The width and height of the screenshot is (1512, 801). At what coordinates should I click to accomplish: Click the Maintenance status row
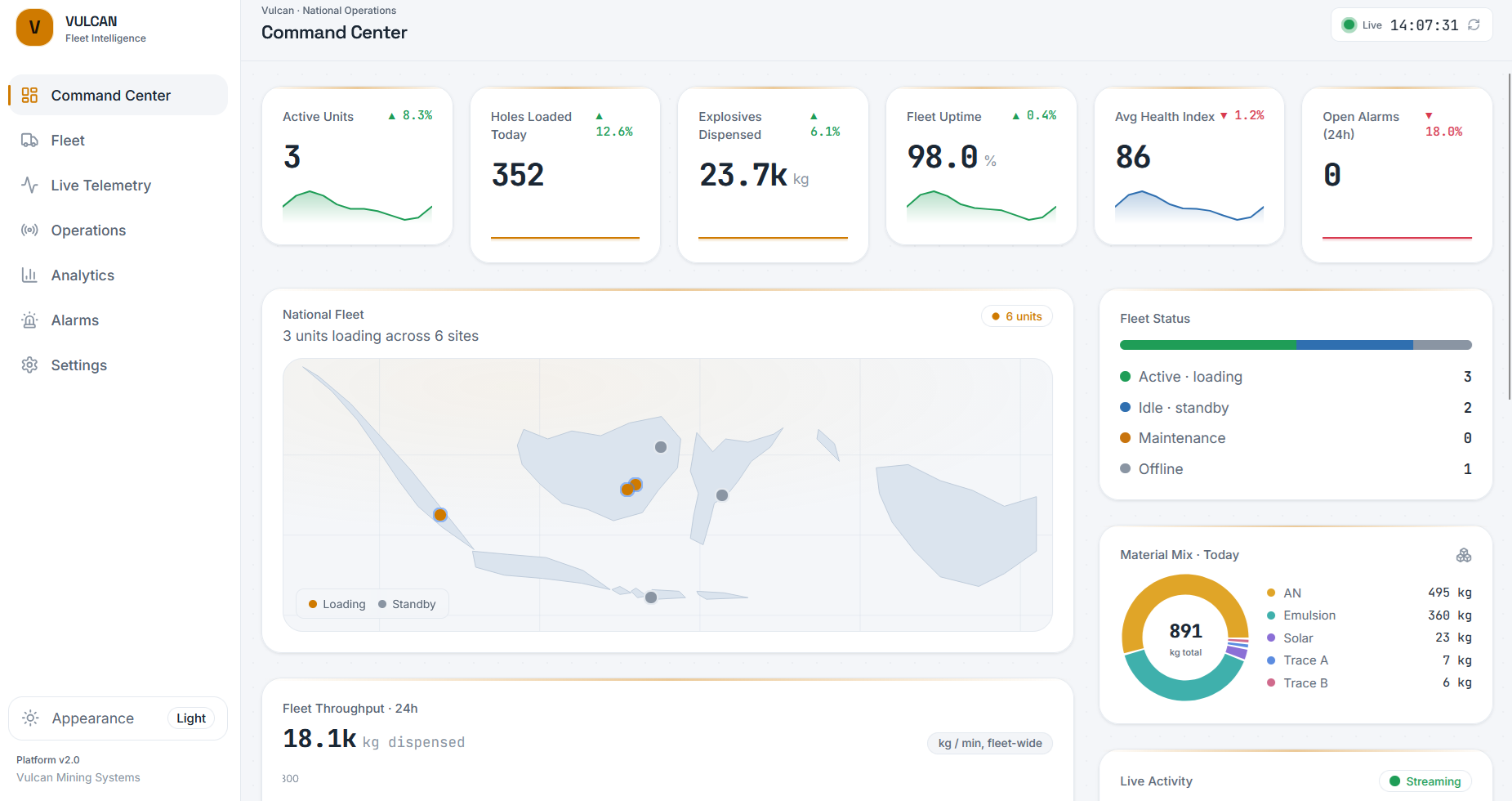[x=1296, y=438]
